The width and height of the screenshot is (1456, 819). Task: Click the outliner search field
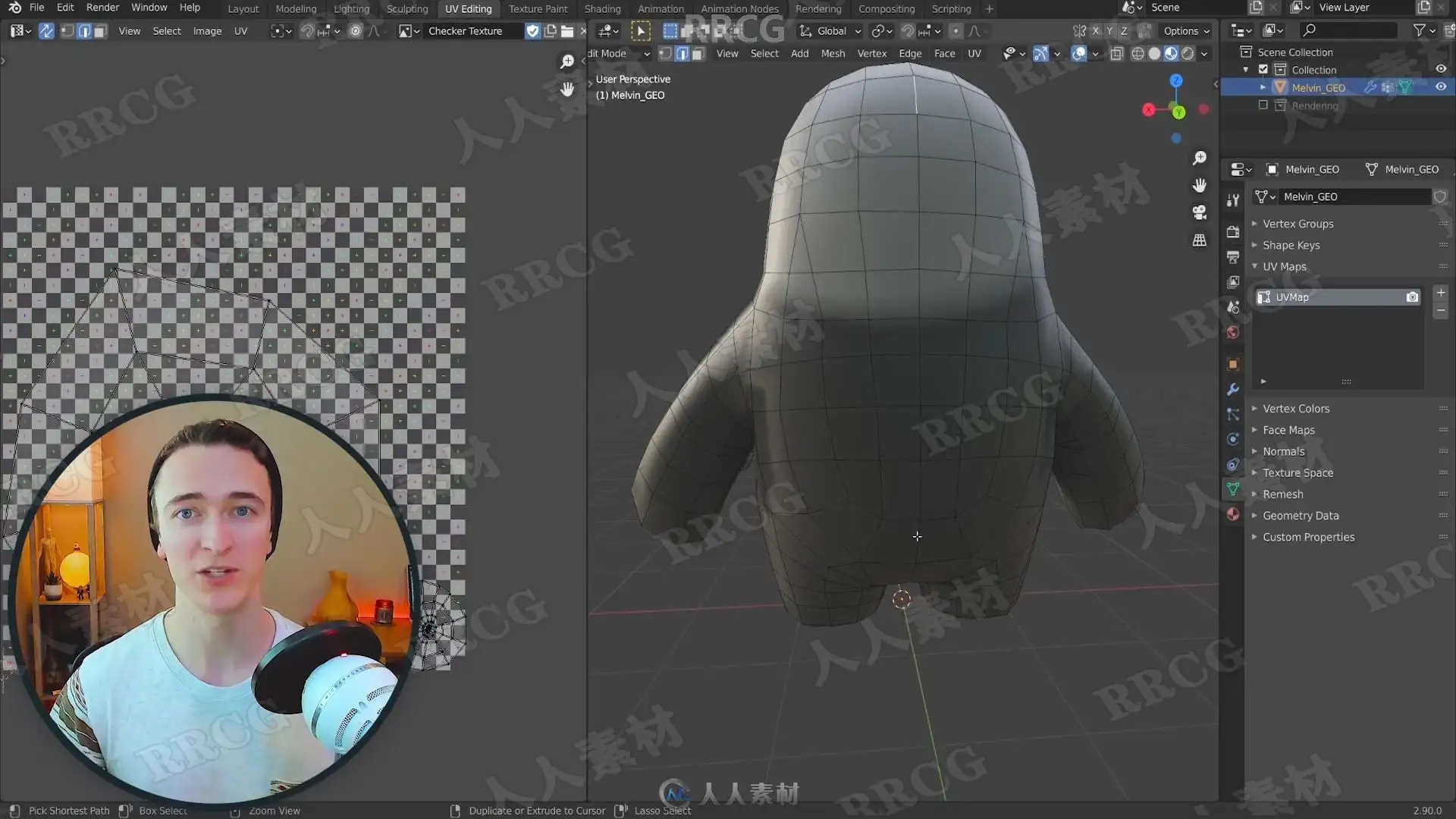click(x=1348, y=30)
